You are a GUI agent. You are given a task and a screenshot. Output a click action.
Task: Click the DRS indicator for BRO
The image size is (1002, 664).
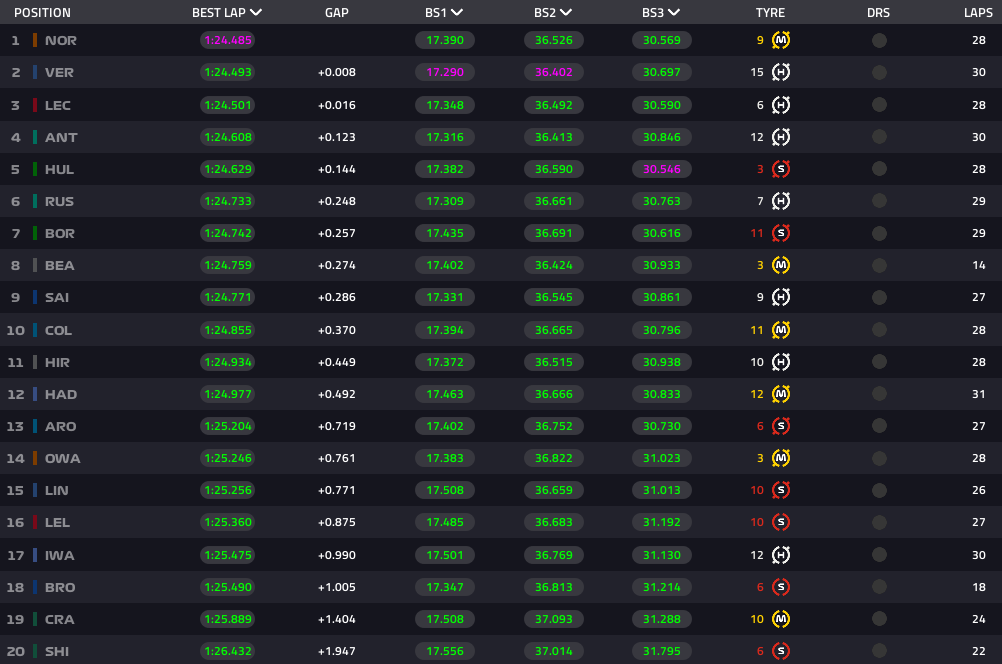[x=879, y=587]
